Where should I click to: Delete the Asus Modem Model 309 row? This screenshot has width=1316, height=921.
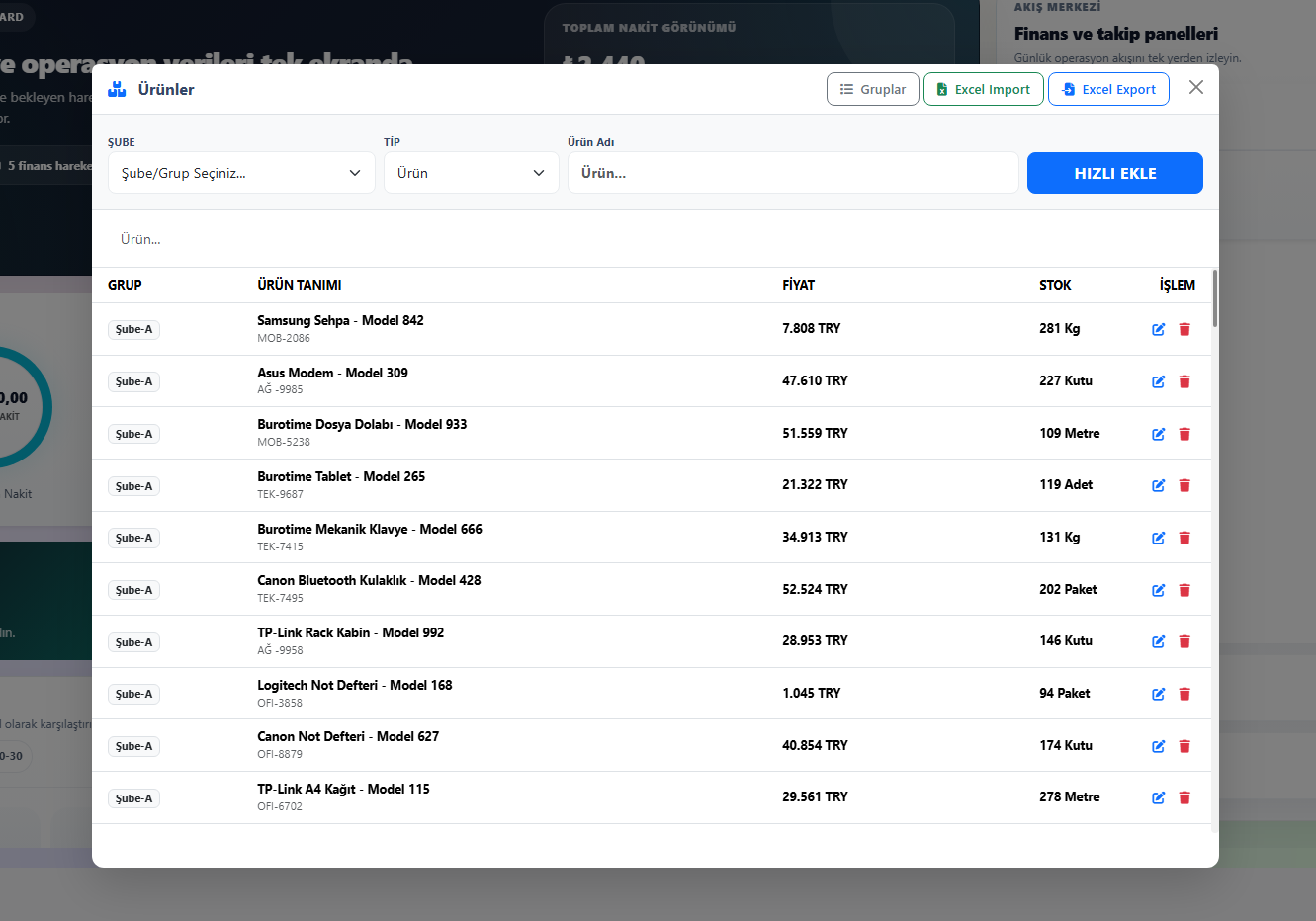(1184, 381)
